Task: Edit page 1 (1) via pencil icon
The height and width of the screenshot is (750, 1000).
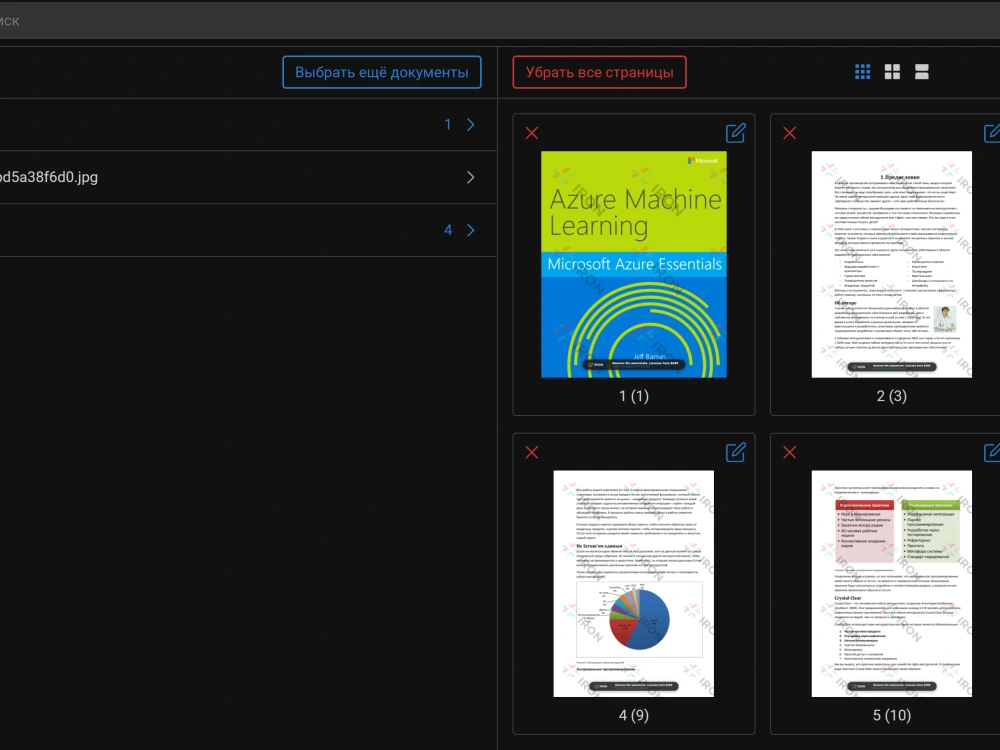Action: [x=735, y=133]
